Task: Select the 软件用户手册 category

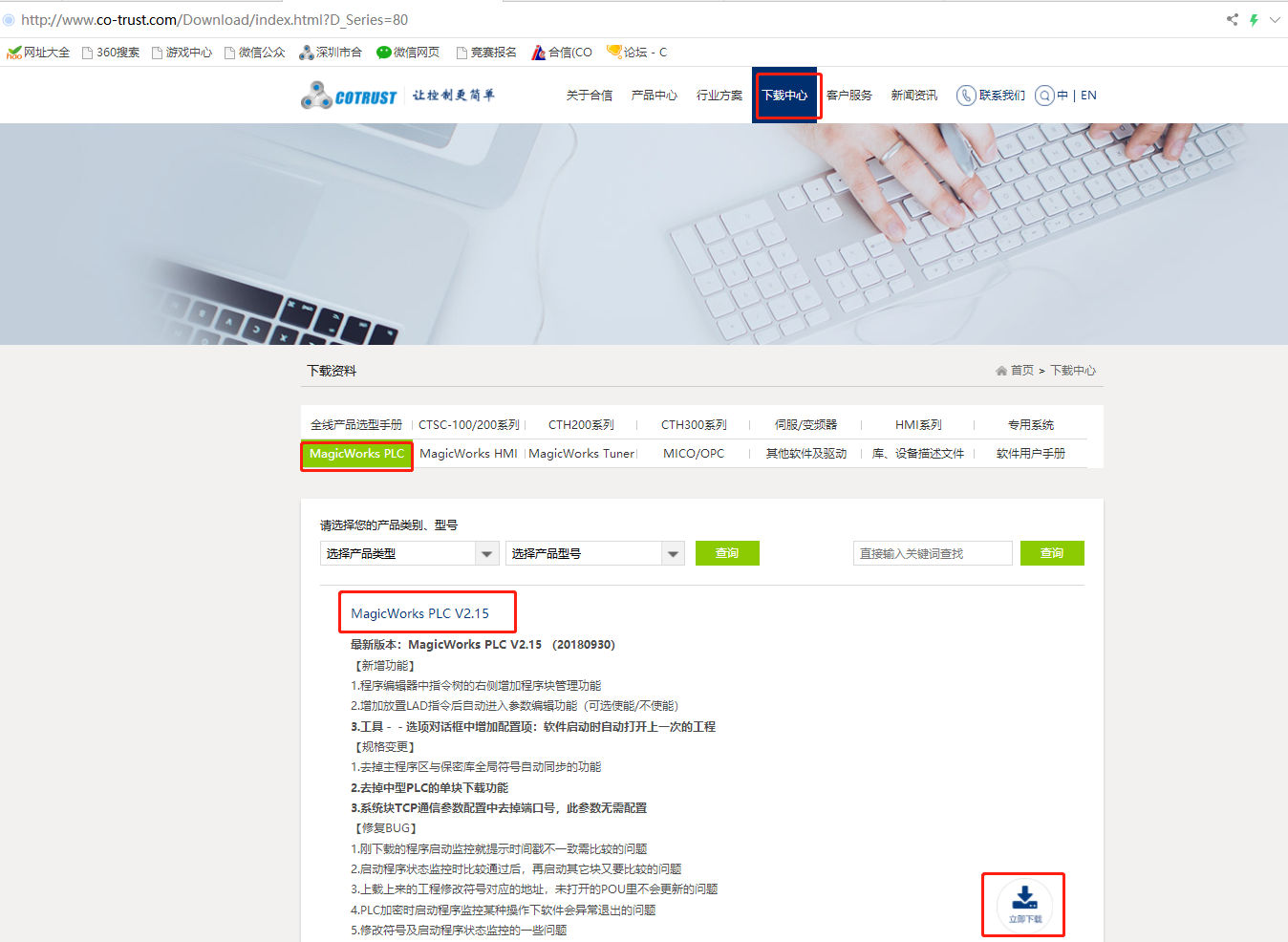Action: tap(1031, 454)
